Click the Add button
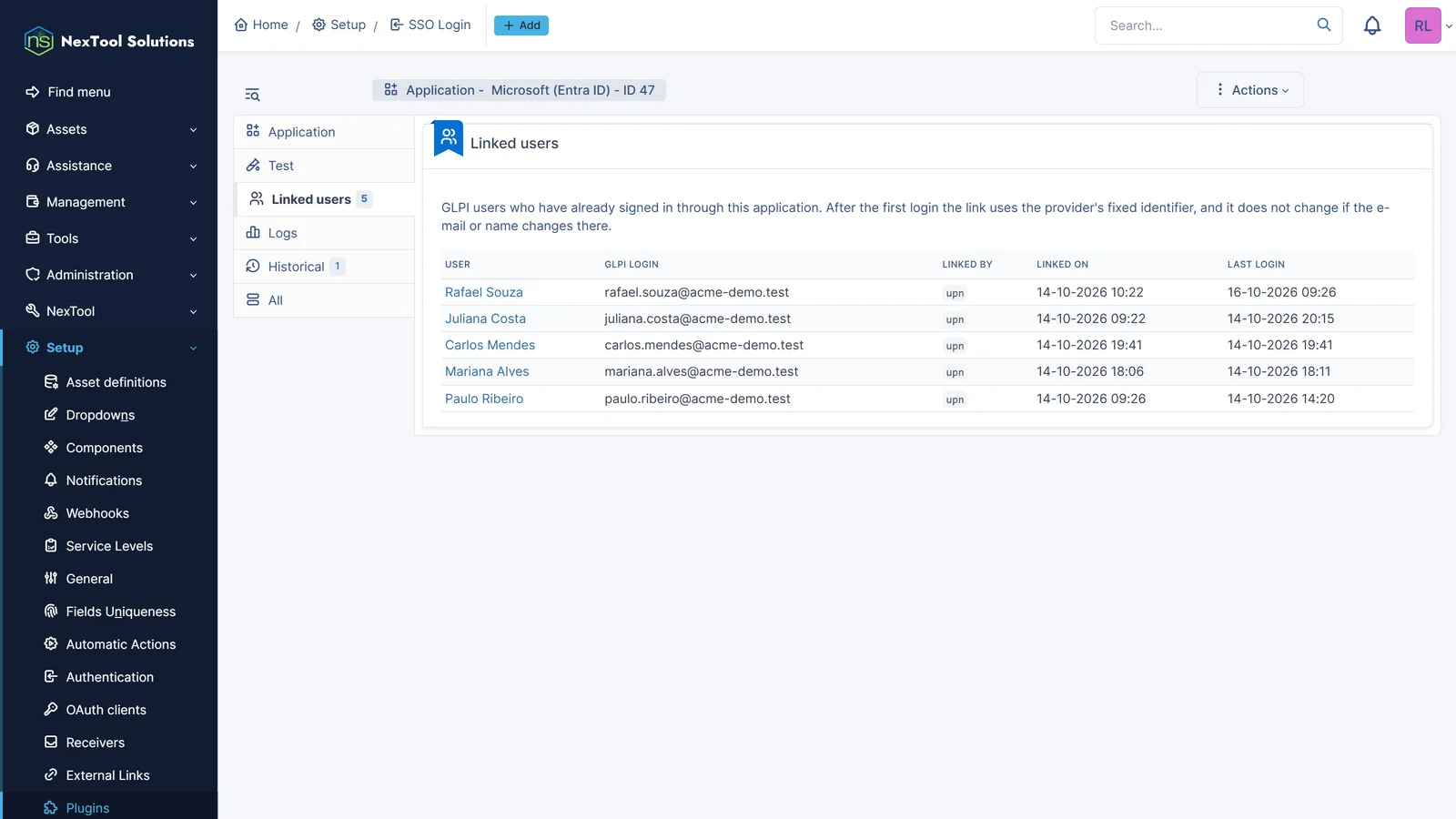The height and width of the screenshot is (819, 1456). (x=521, y=25)
